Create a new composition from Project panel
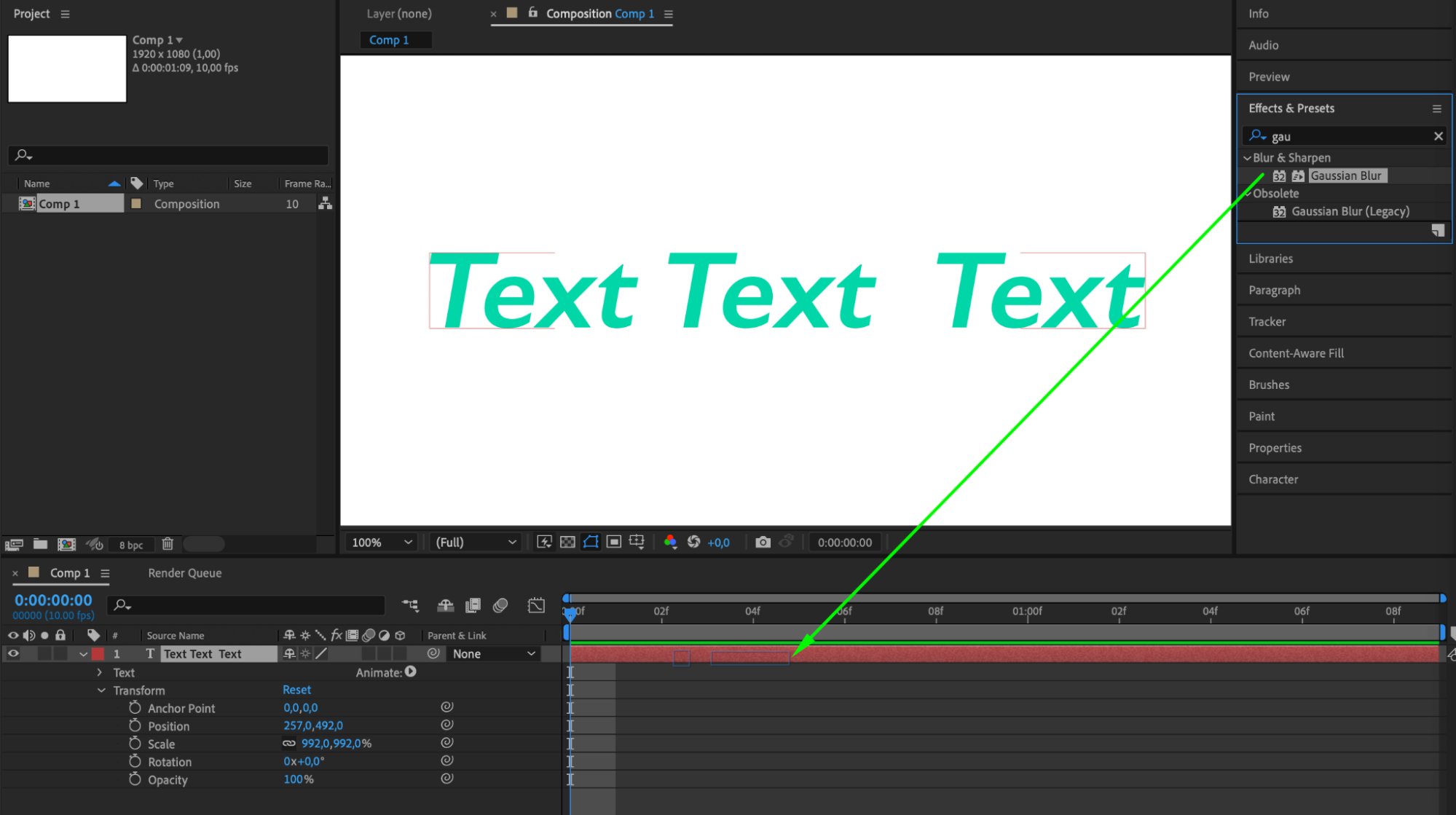The height and width of the screenshot is (815, 1456). tap(66, 544)
